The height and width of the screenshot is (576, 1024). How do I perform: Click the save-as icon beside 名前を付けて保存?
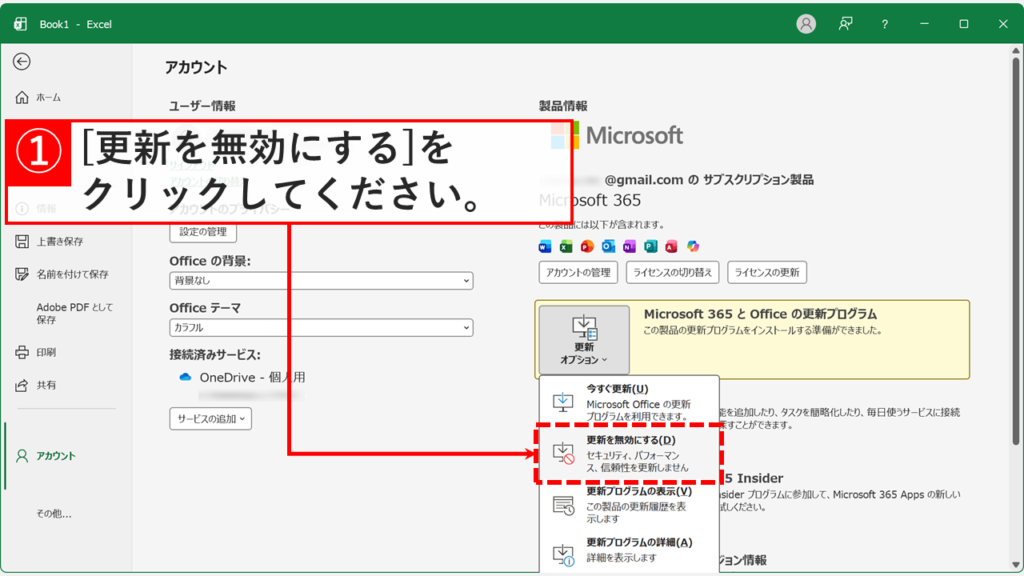[22, 274]
